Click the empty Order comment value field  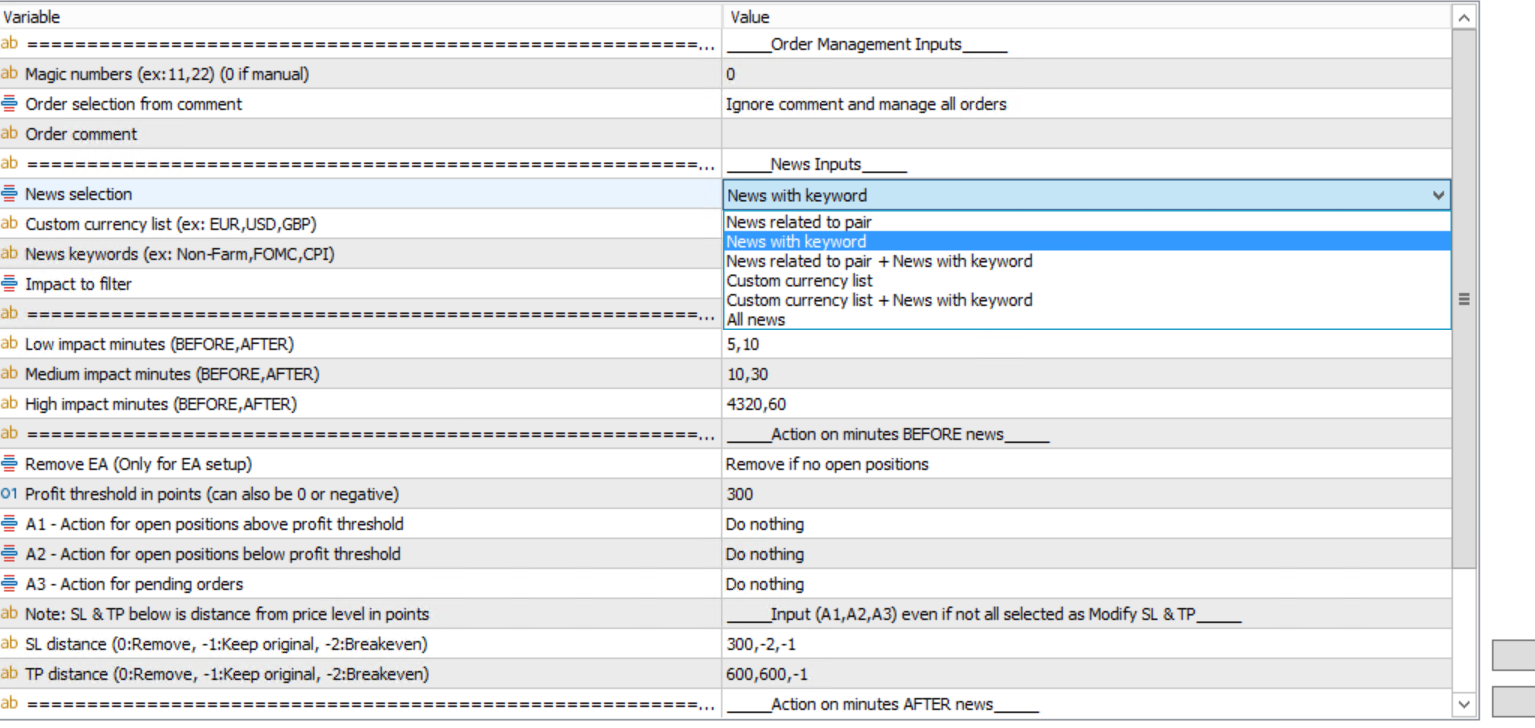pyautogui.click(x=1086, y=134)
